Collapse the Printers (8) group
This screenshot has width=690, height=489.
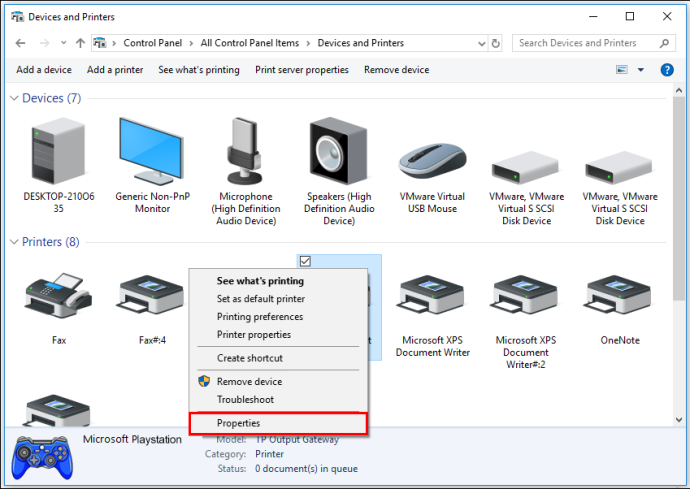coord(14,242)
